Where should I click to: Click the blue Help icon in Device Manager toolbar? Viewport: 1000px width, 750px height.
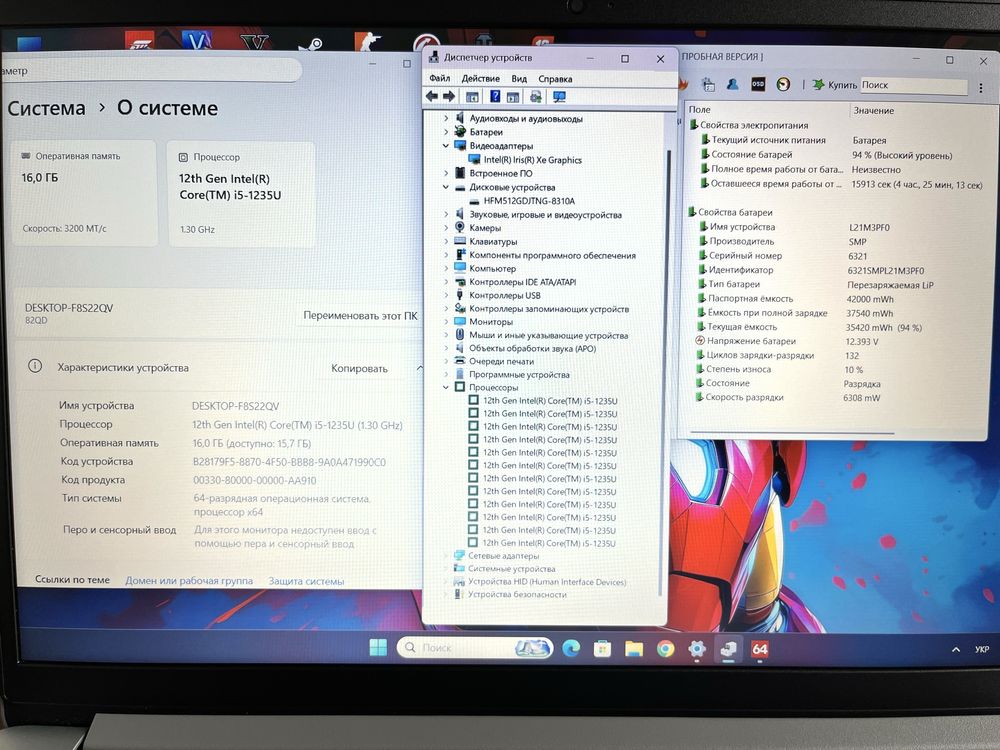coord(495,96)
